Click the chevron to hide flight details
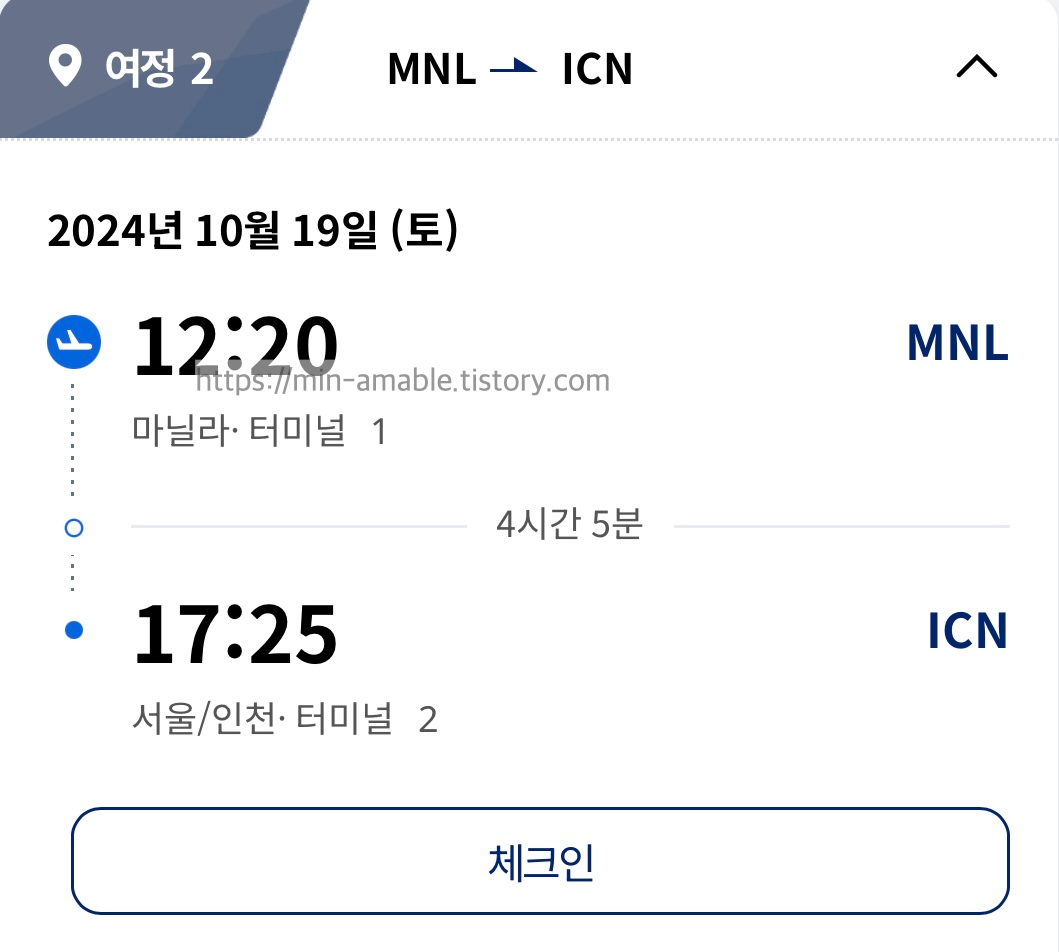The width and height of the screenshot is (1059, 952). (x=977, y=67)
